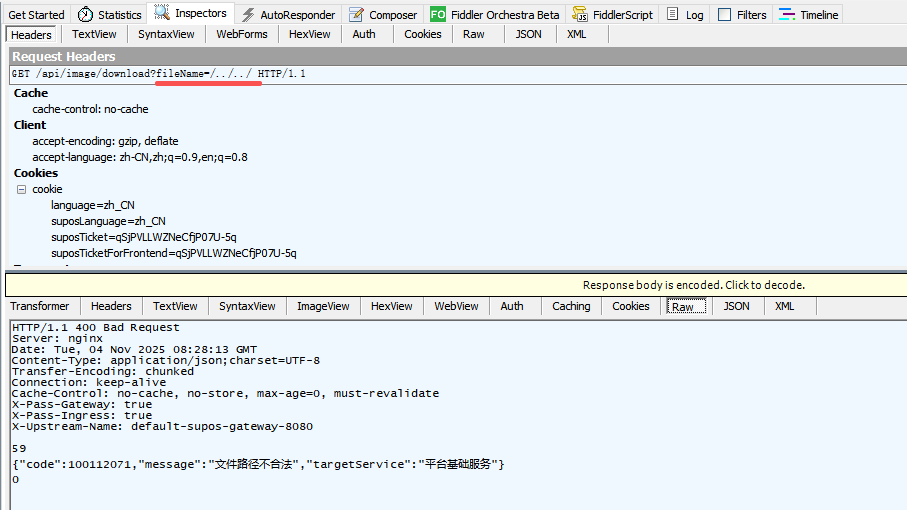This screenshot has width=907, height=510.
Task: Open the response ImageView tab
Action: coord(323,306)
